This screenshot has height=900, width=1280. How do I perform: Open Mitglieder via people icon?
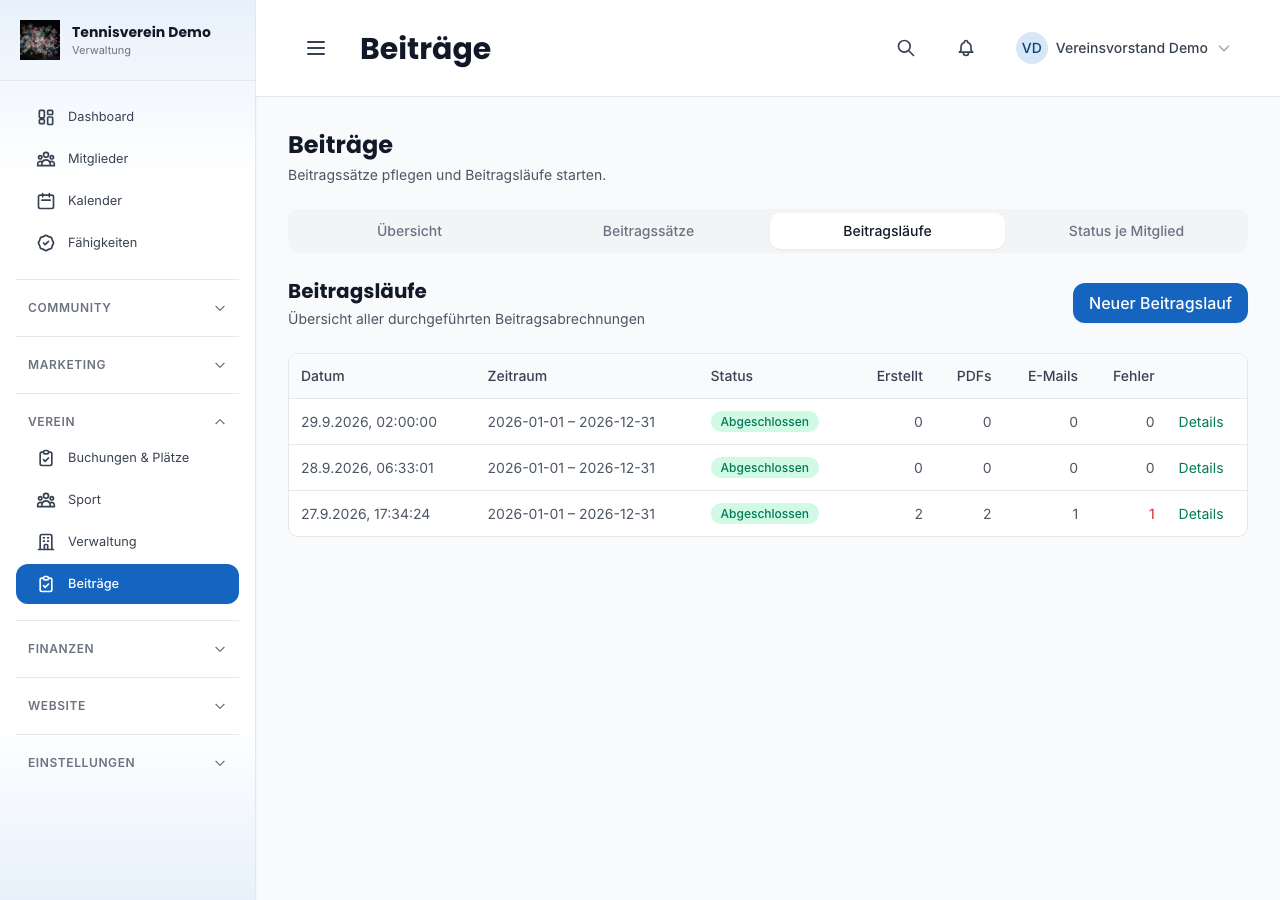[46, 159]
